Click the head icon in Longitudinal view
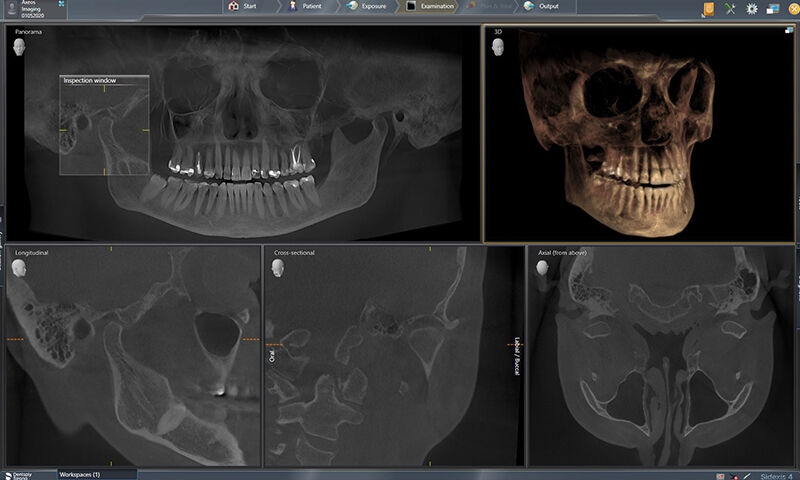This screenshot has width=800, height=480. tap(20, 269)
